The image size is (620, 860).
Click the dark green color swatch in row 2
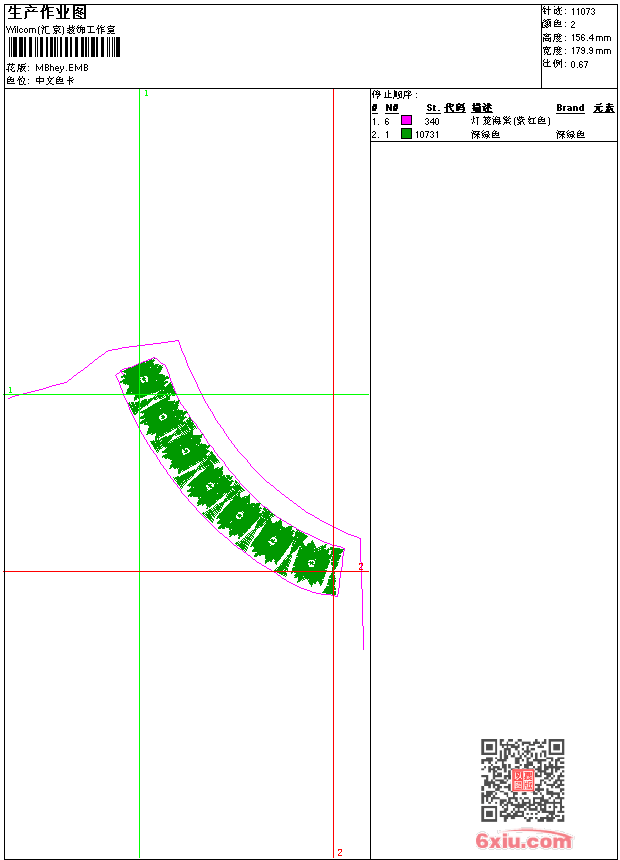point(407,133)
